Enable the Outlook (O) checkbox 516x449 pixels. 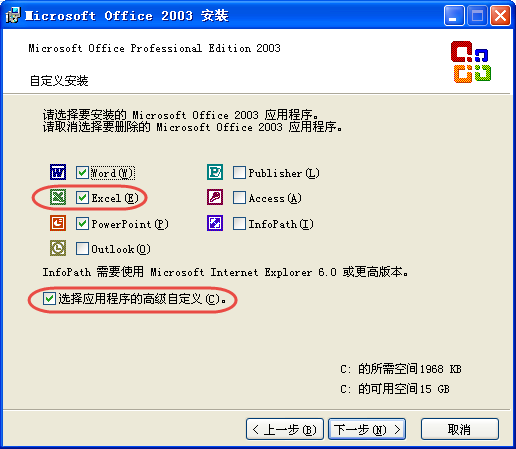pos(82,249)
